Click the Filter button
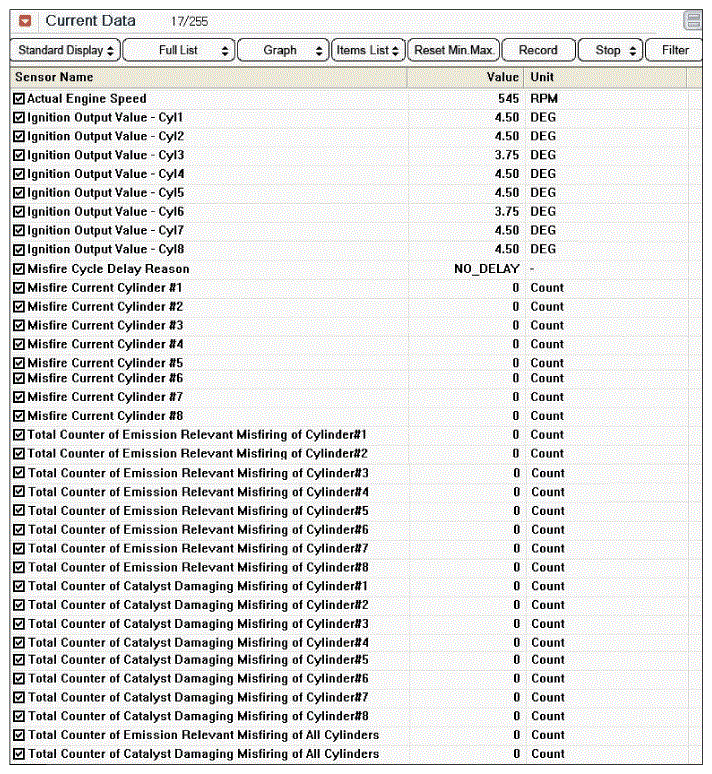 pyautogui.click(x=674, y=50)
